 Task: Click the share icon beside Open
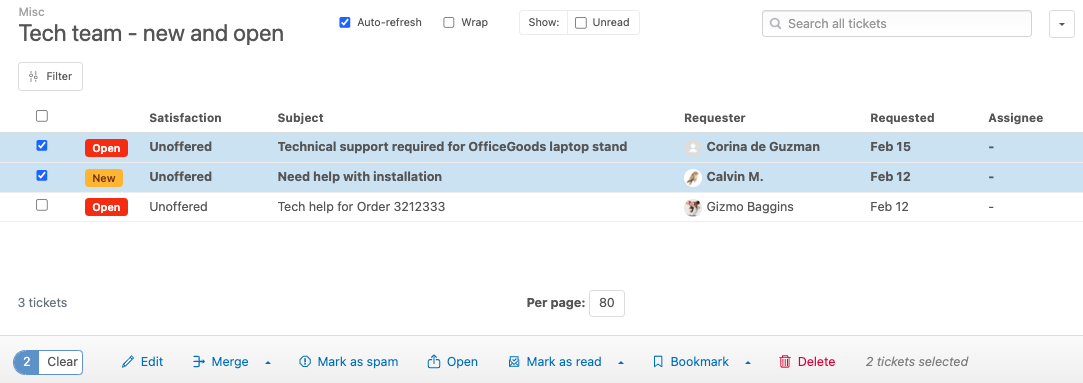[434, 362]
